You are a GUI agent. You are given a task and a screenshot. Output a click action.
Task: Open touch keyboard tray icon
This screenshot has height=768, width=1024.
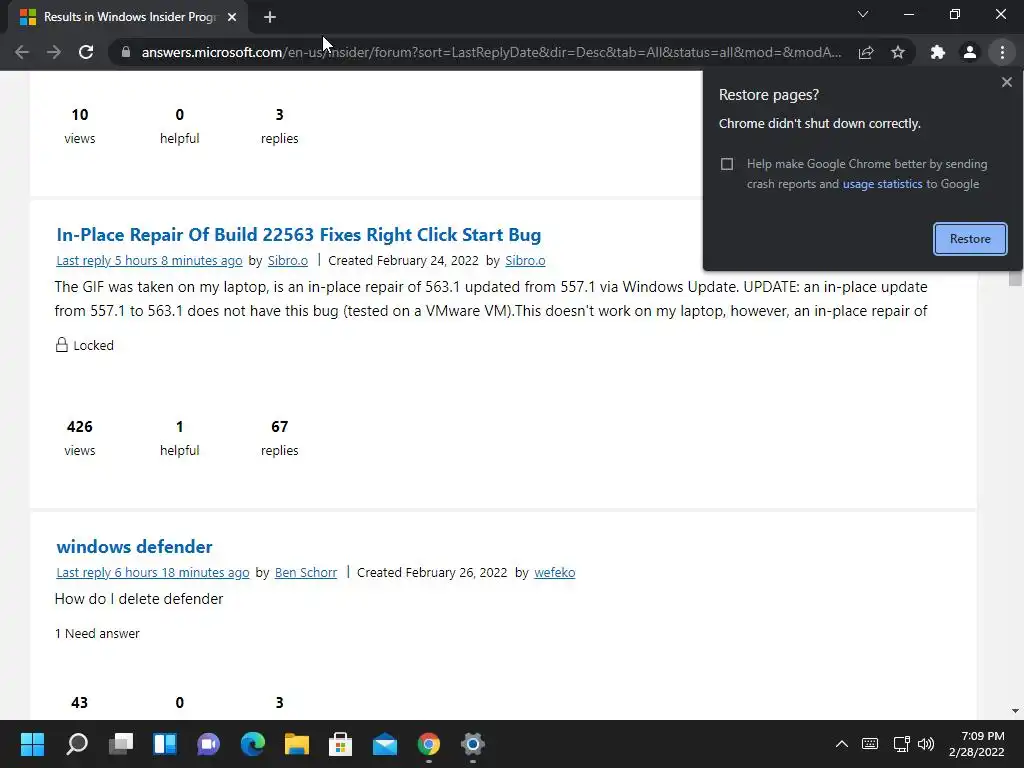point(870,744)
